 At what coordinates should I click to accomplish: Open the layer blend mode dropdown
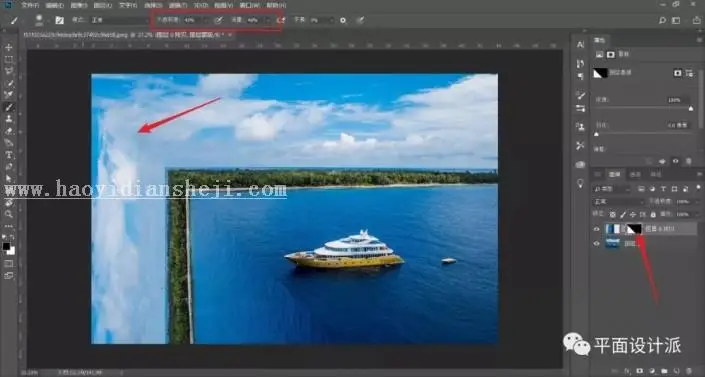click(619, 202)
